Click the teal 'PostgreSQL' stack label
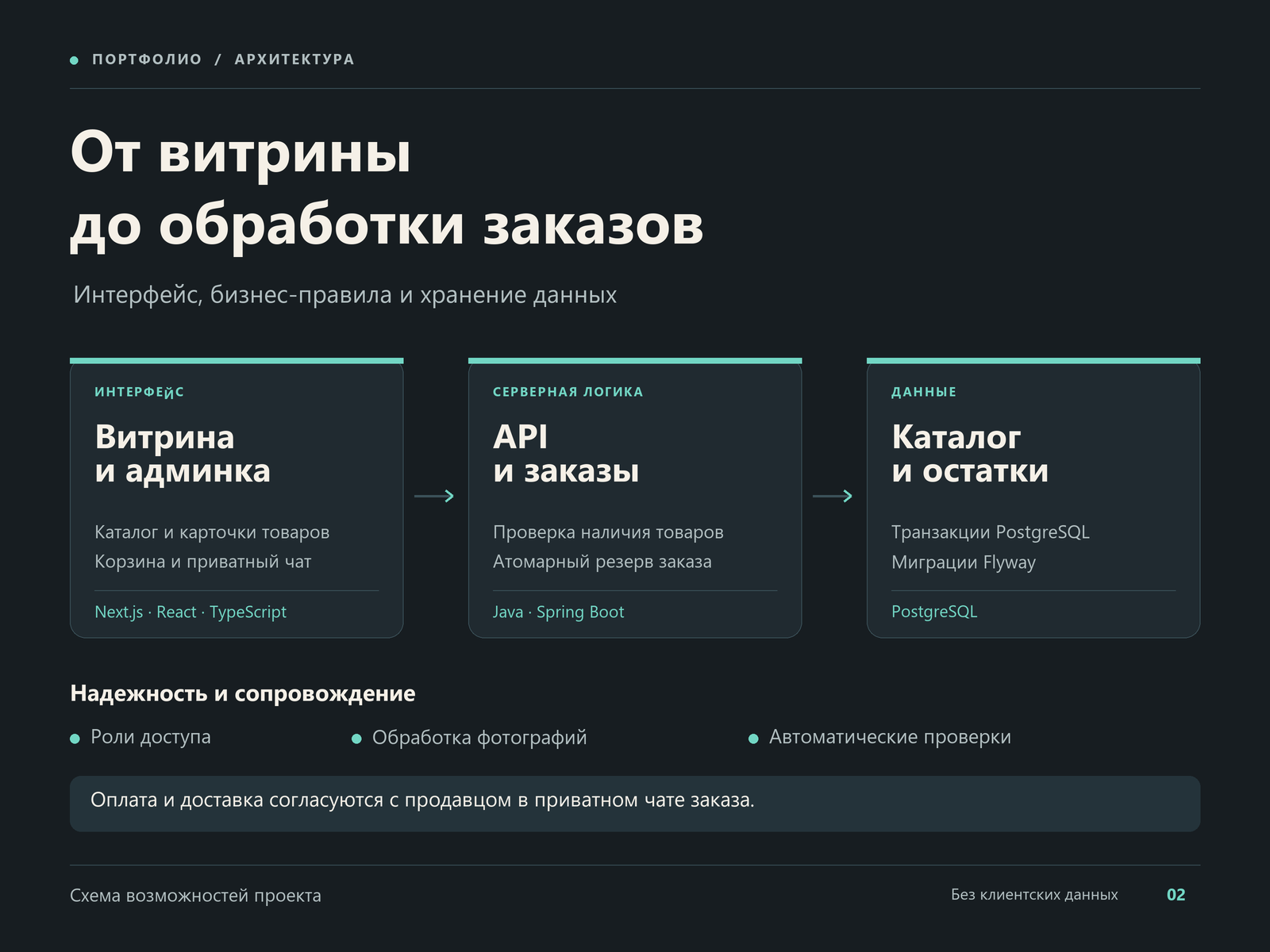Screen dimensions: 1270x952 tap(934, 612)
